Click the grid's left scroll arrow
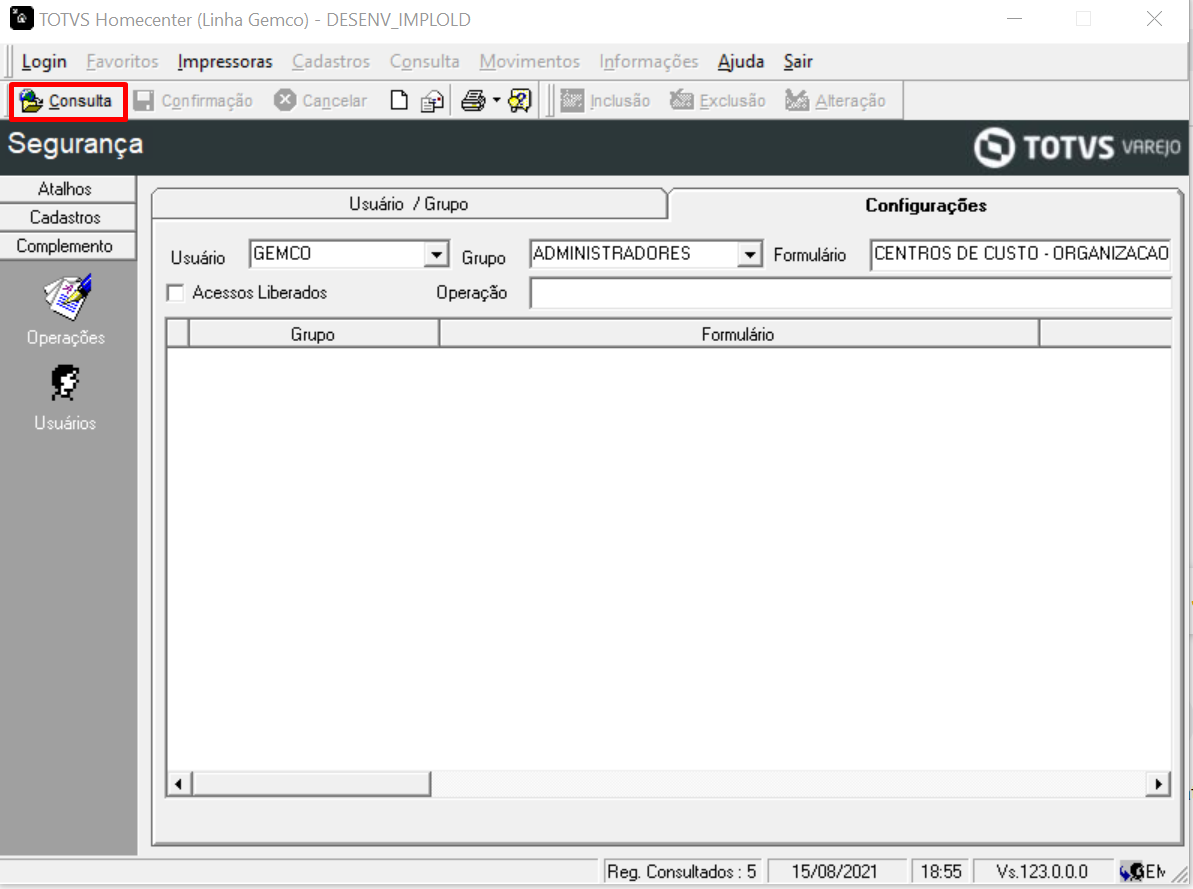The image size is (1193, 889). point(178,784)
